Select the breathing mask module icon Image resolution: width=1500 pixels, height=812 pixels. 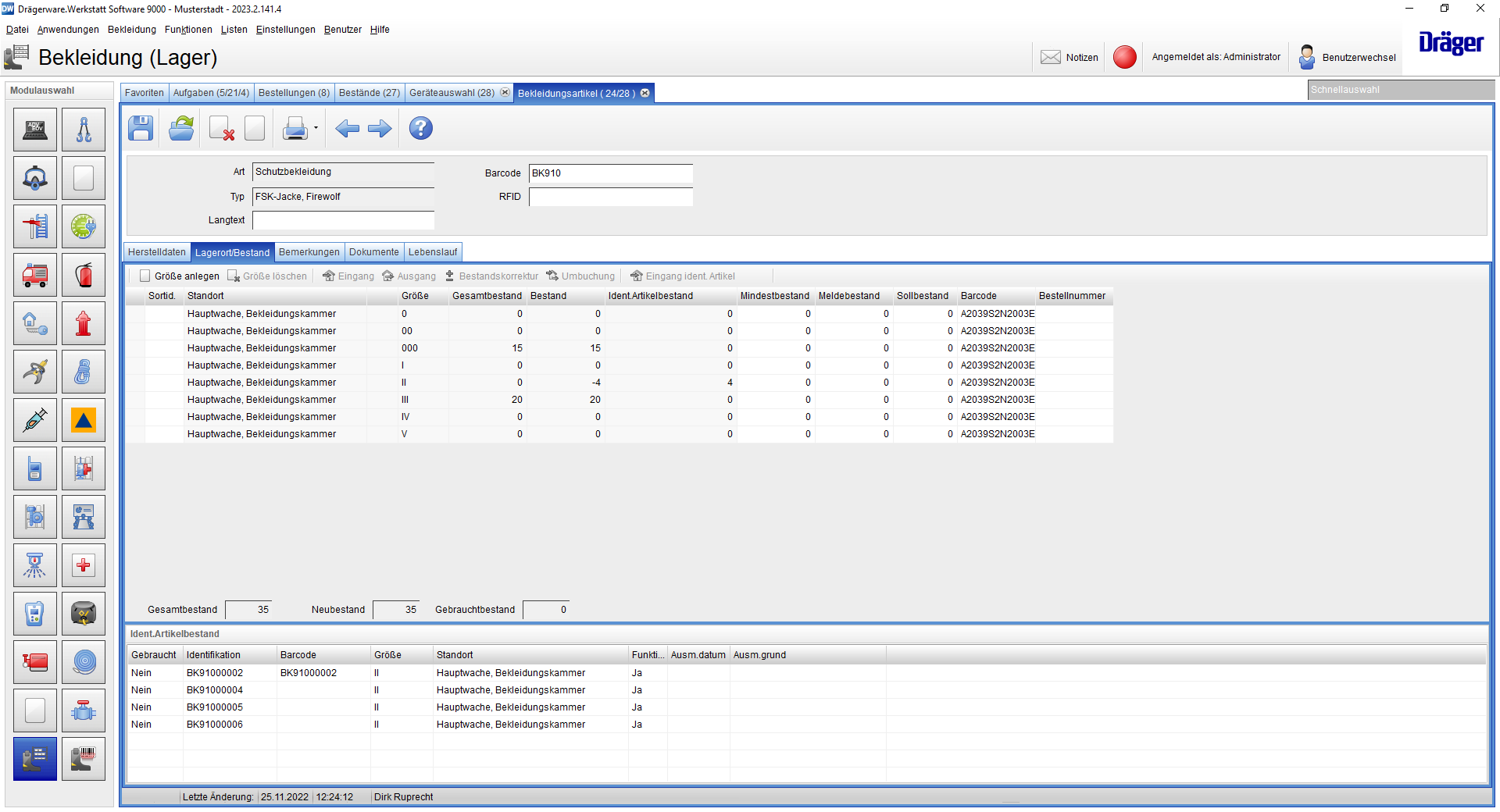tap(35, 178)
